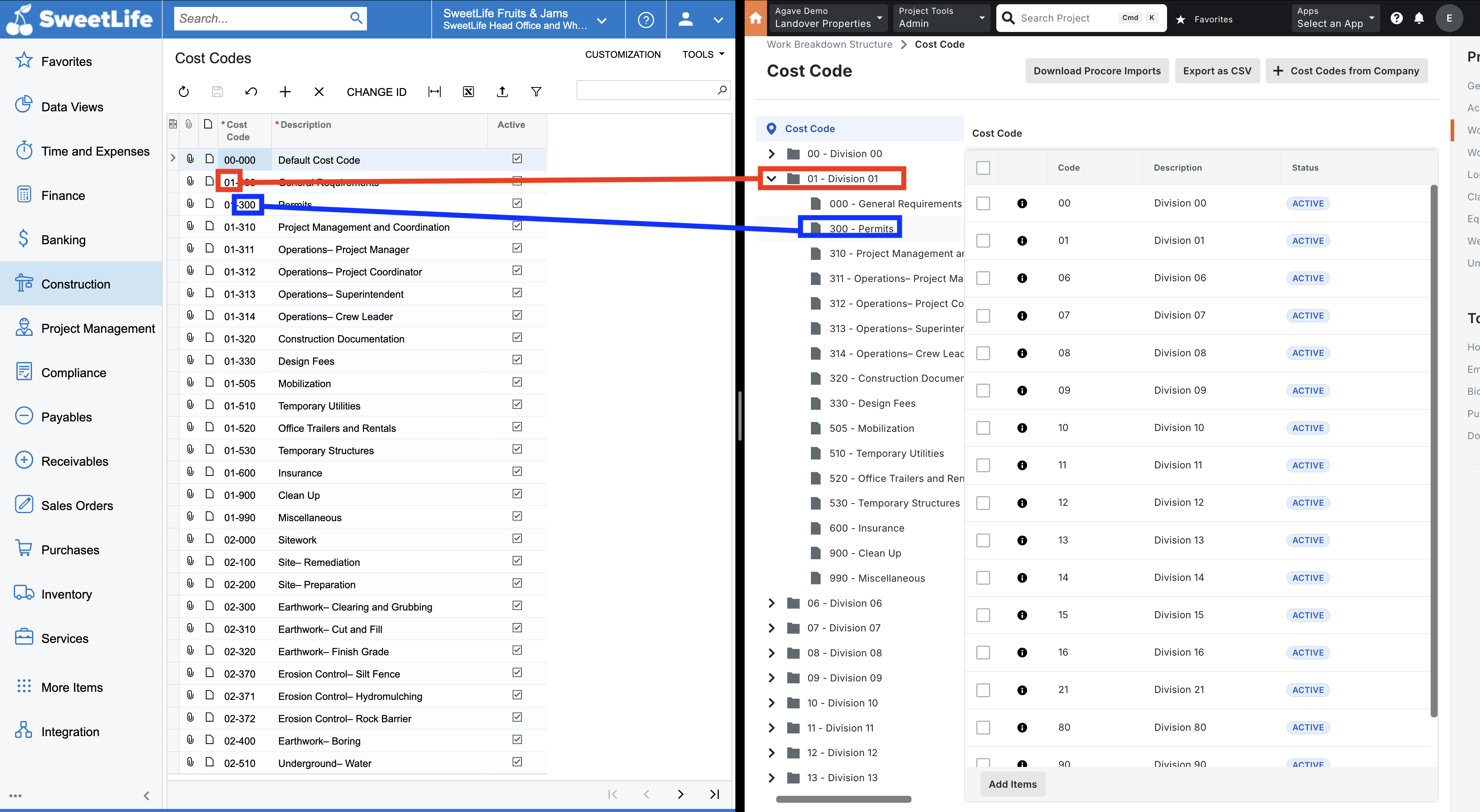1480x812 pixels.
Task: Go to the Procore home icon
Action: (756, 18)
